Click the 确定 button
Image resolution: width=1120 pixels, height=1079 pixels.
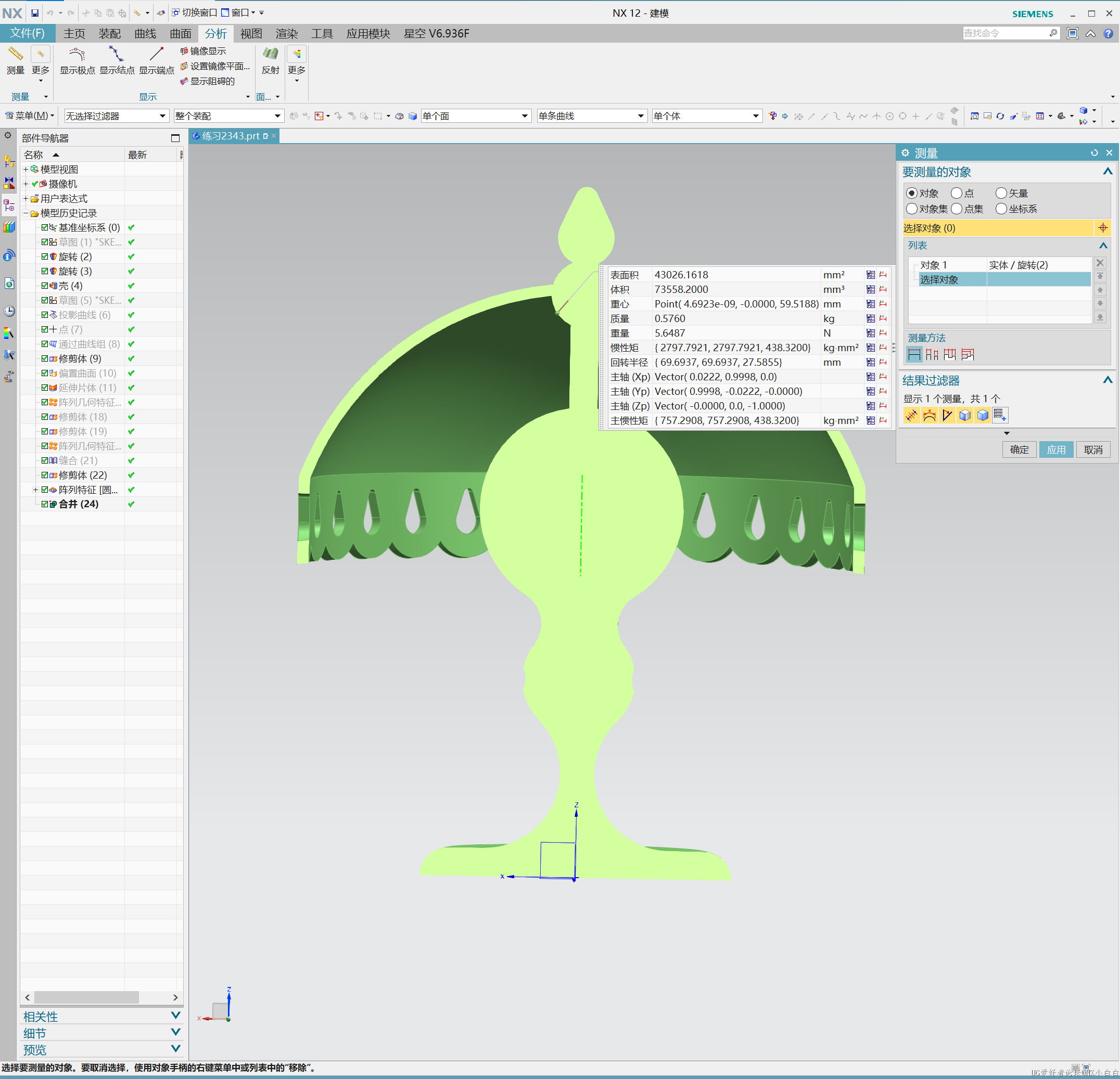tap(1019, 449)
